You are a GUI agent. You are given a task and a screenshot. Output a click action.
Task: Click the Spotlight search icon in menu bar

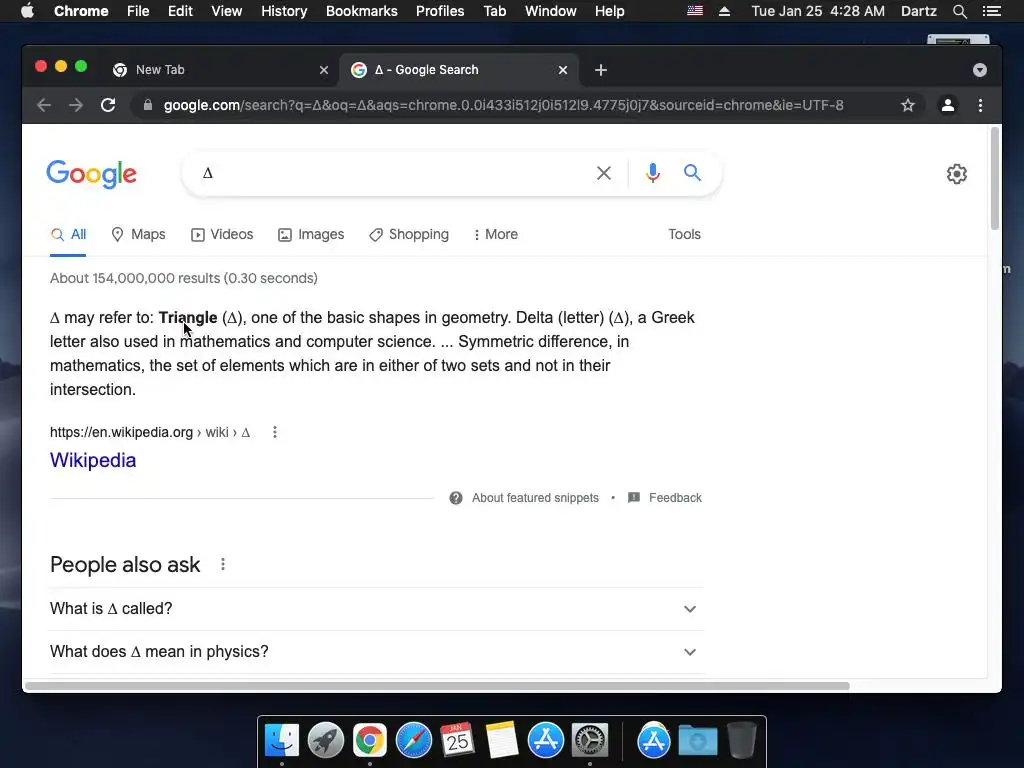click(x=959, y=11)
